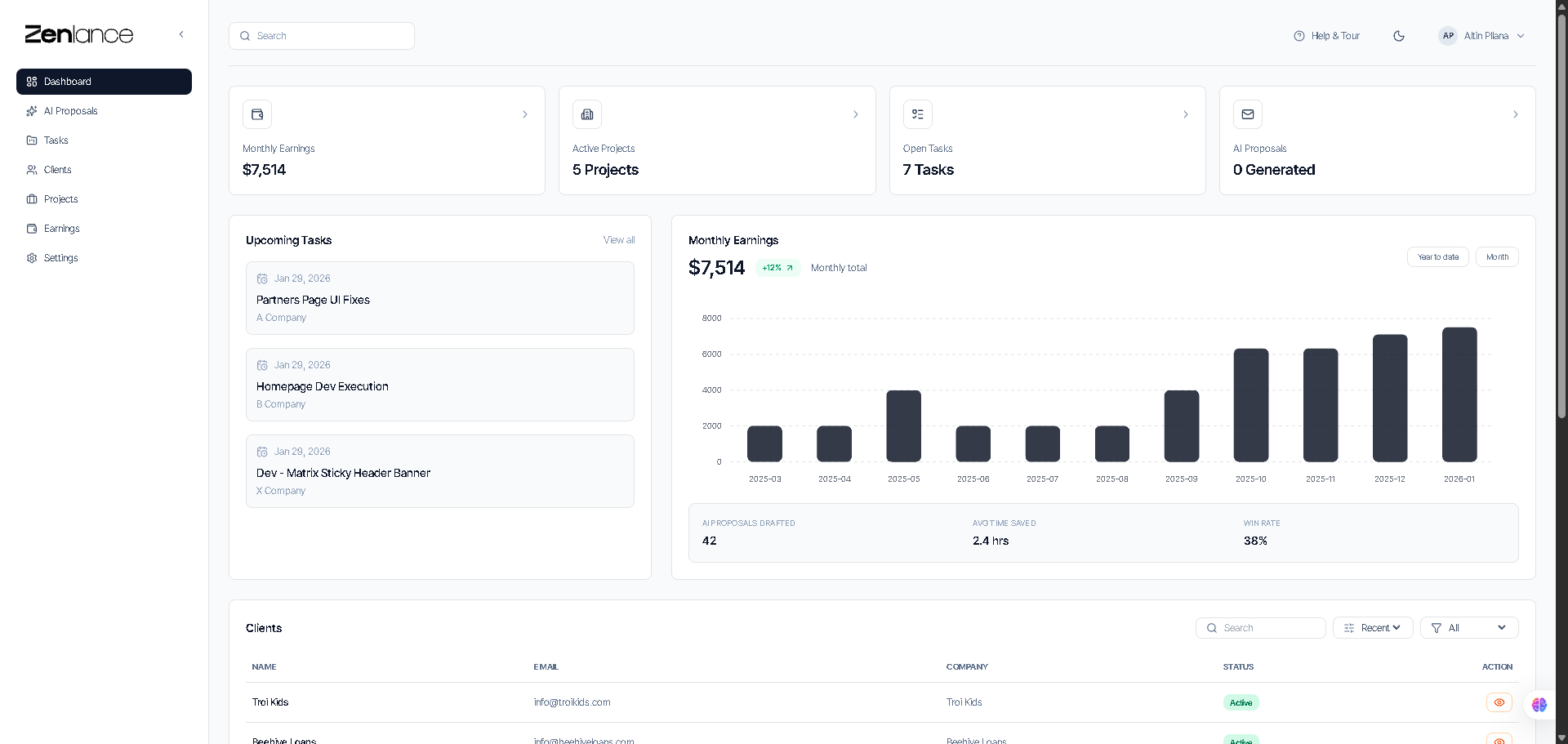Toggle visibility for Troi Kids client row

coord(1499,702)
